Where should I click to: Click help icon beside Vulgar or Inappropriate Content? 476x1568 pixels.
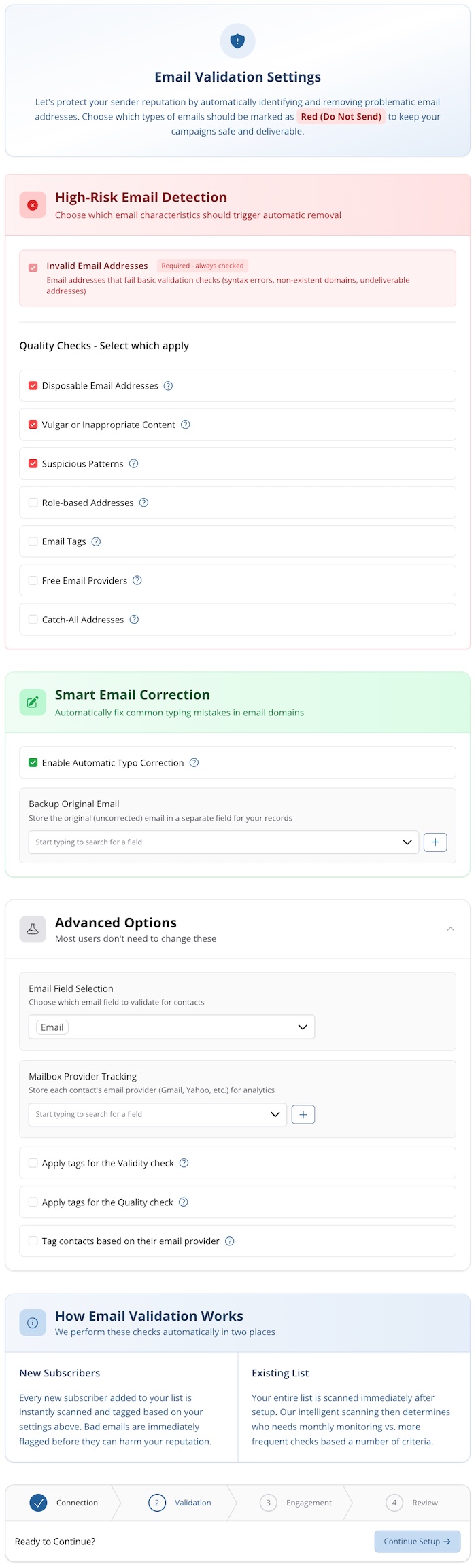[x=186, y=425]
